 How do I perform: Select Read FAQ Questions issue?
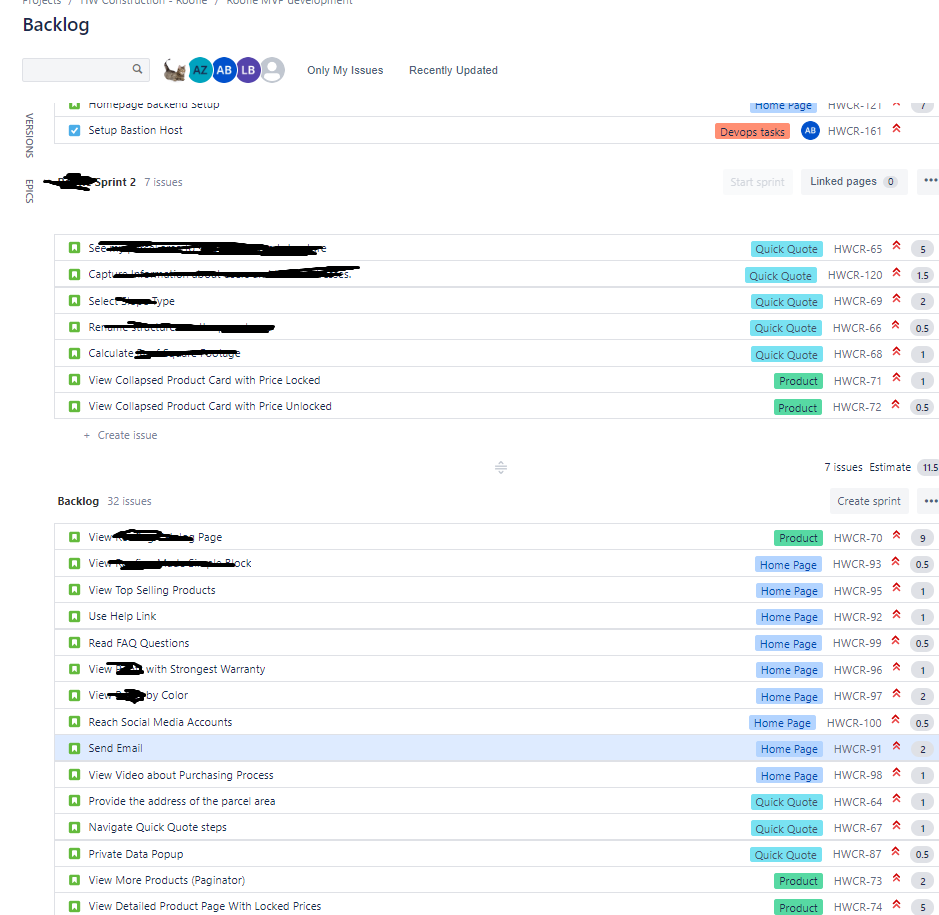pos(496,643)
